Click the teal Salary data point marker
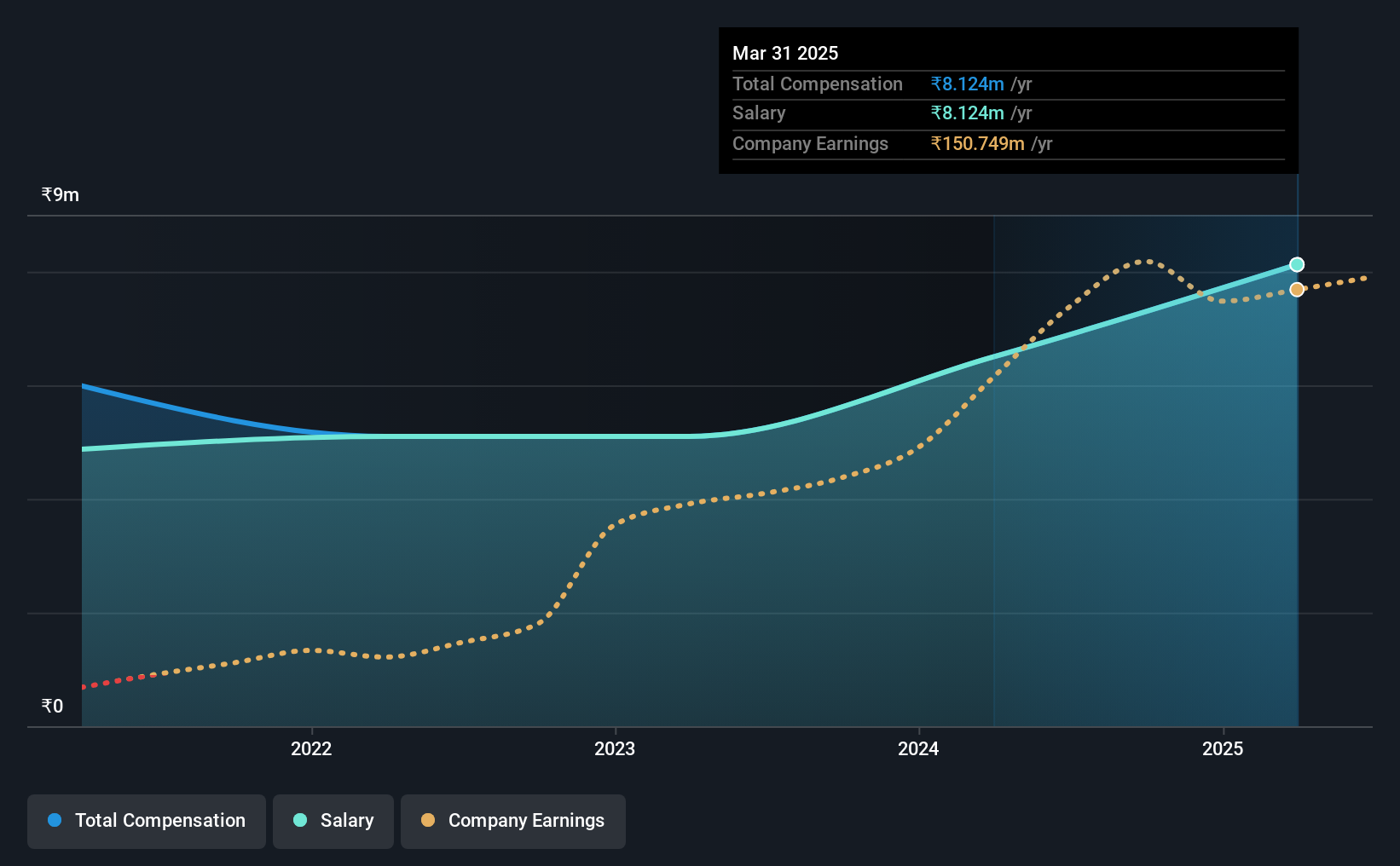The image size is (1400, 866). [1297, 265]
